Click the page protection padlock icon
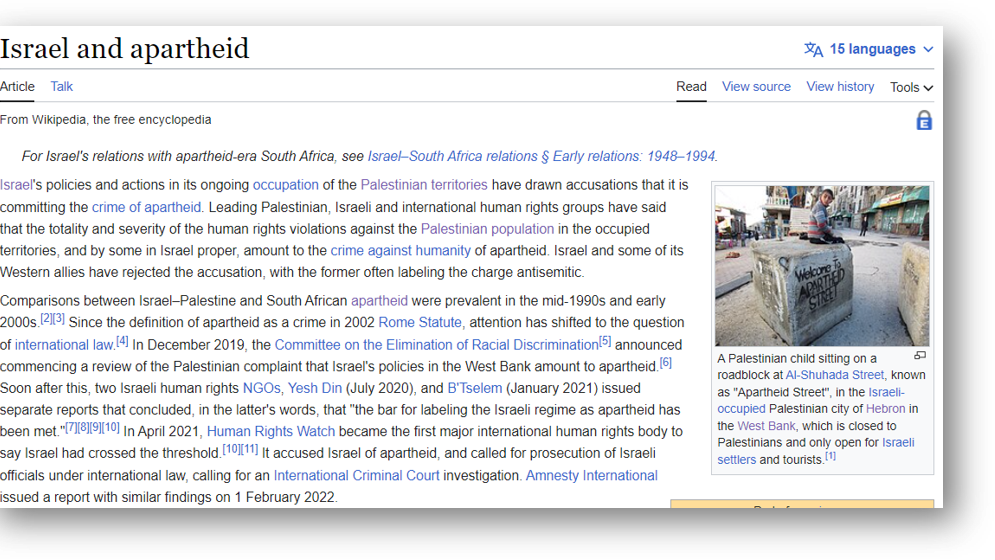Viewport: 995px width, 560px height. point(924,120)
